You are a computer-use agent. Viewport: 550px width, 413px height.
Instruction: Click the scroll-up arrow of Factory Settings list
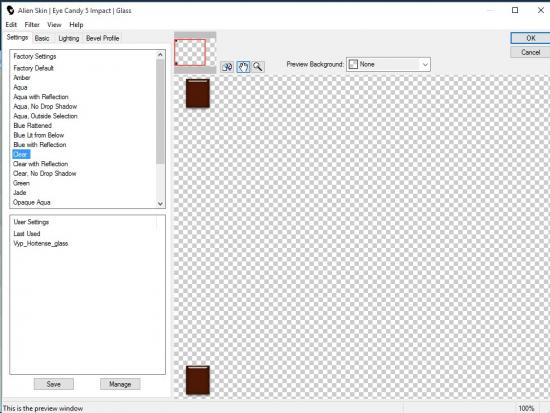click(160, 55)
